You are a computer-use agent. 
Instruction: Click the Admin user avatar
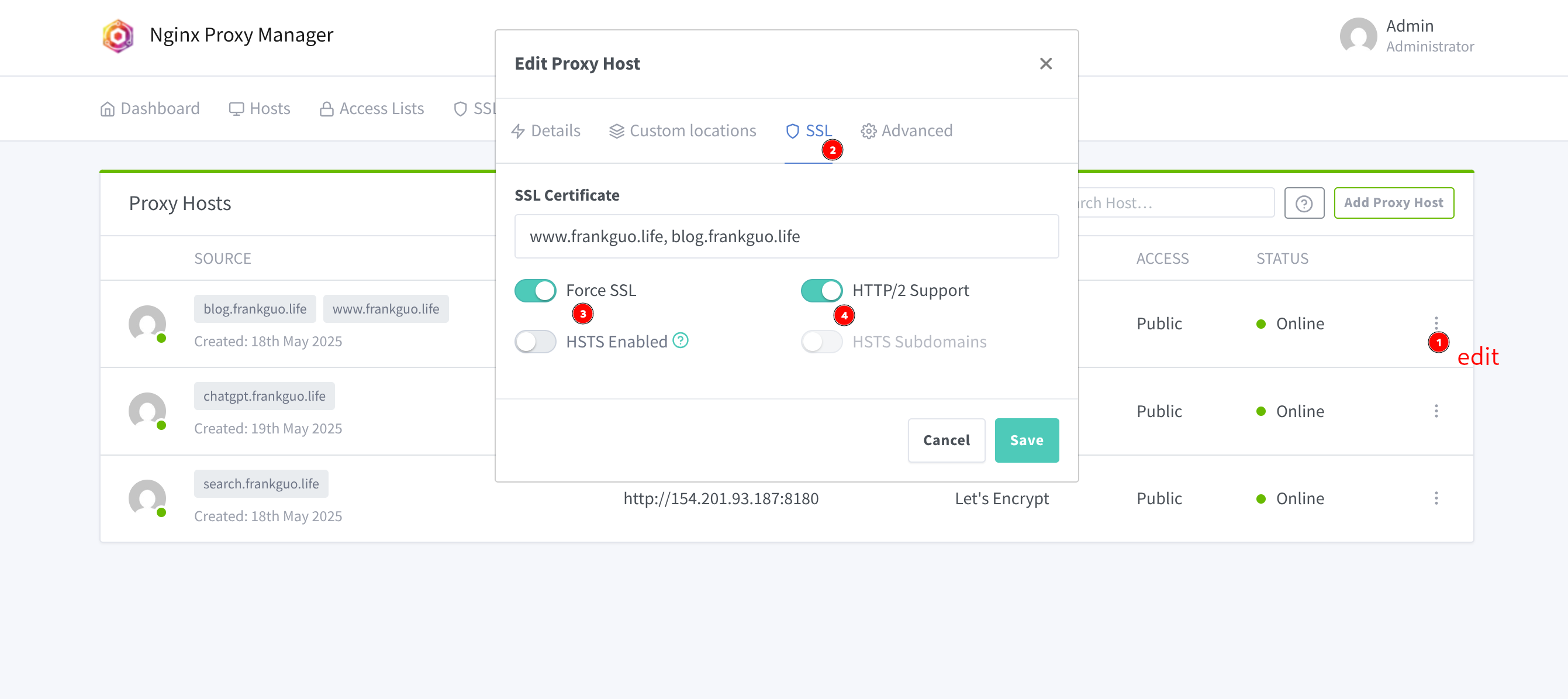tap(1358, 36)
